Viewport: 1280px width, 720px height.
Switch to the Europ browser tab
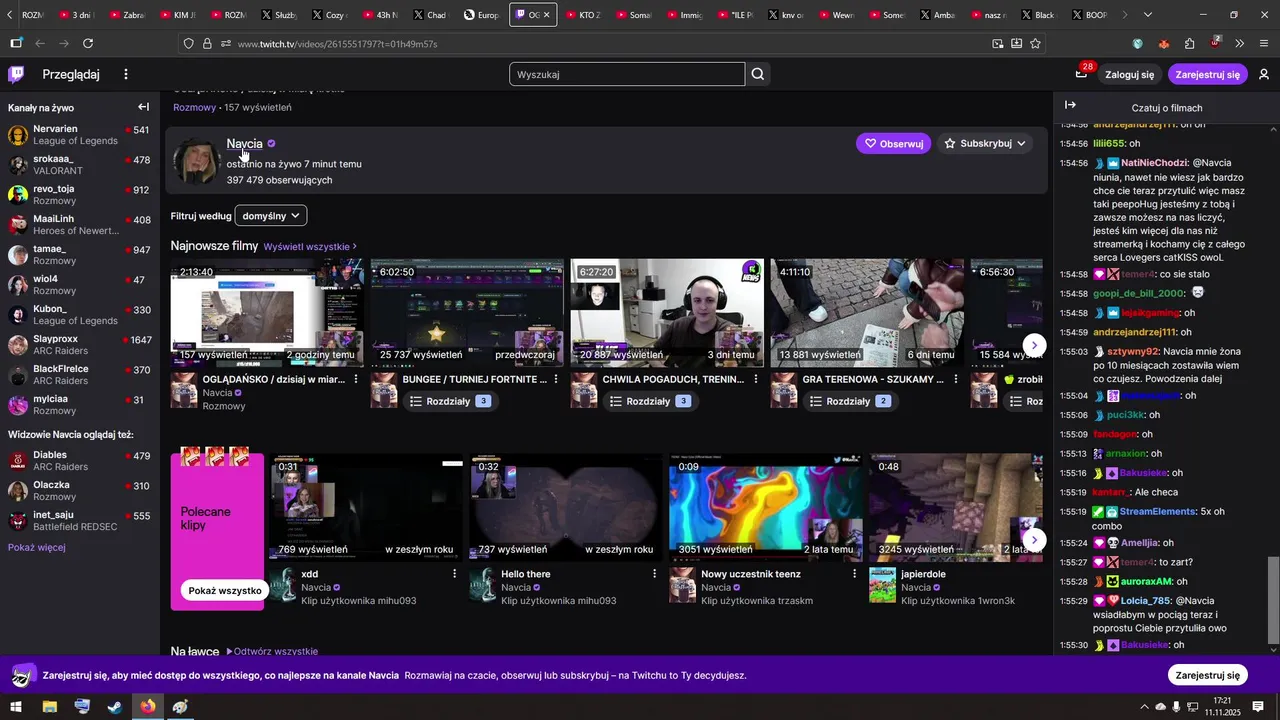(x=482, y=15)
